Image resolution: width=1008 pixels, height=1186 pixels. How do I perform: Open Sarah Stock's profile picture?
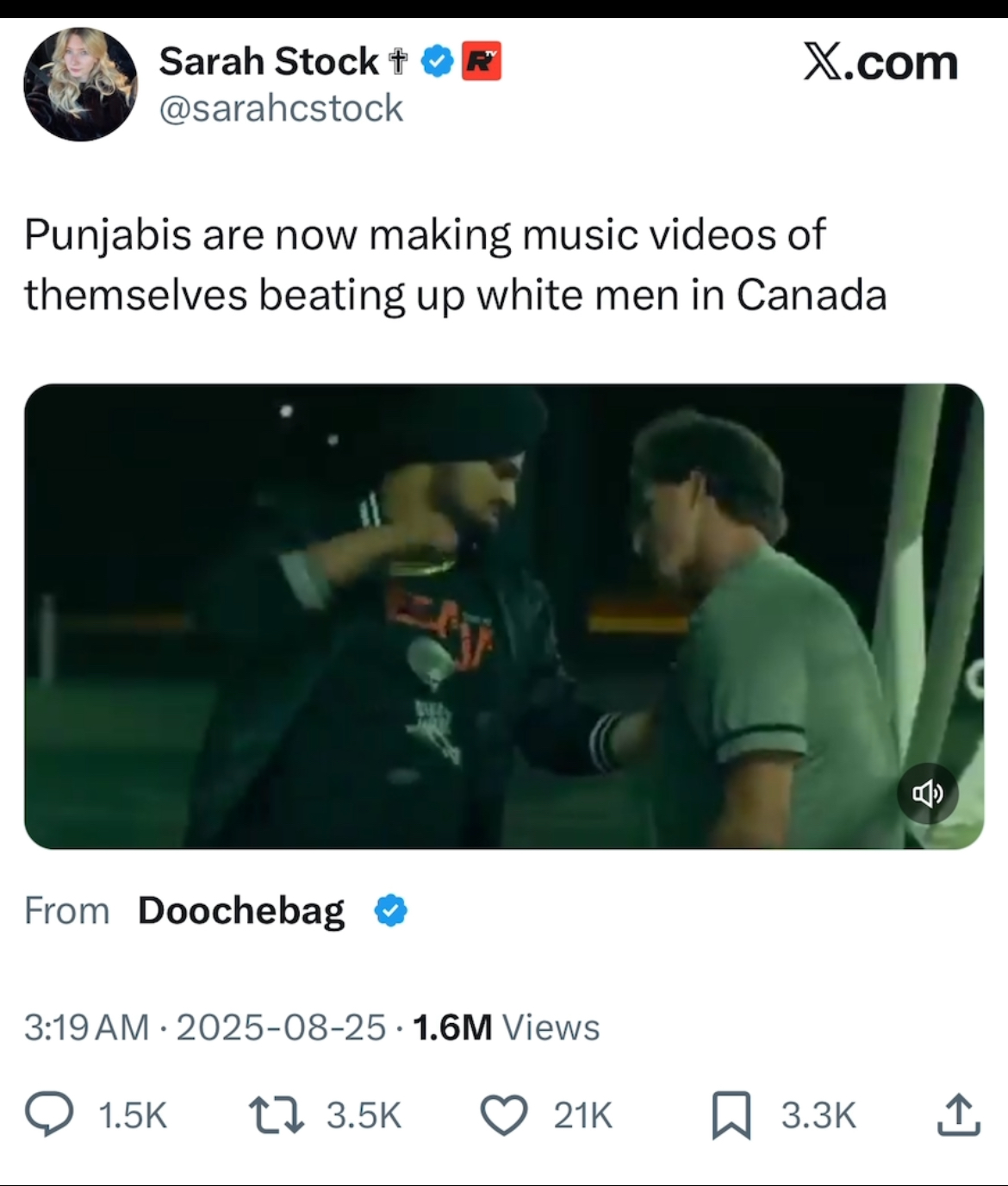click(x=80, y=84)
